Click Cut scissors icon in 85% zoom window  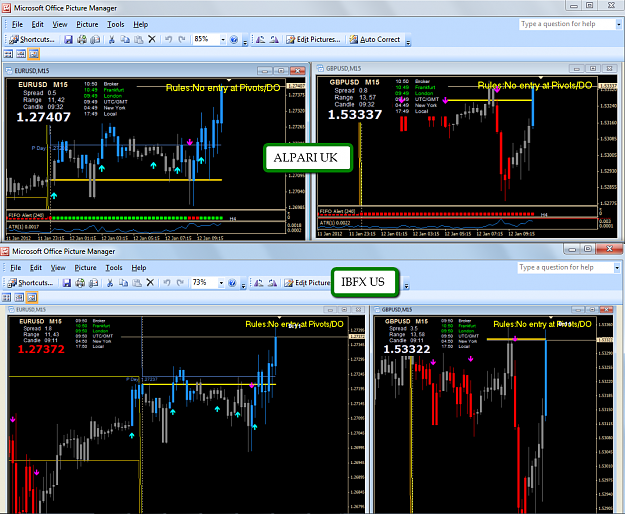point(112,39)
